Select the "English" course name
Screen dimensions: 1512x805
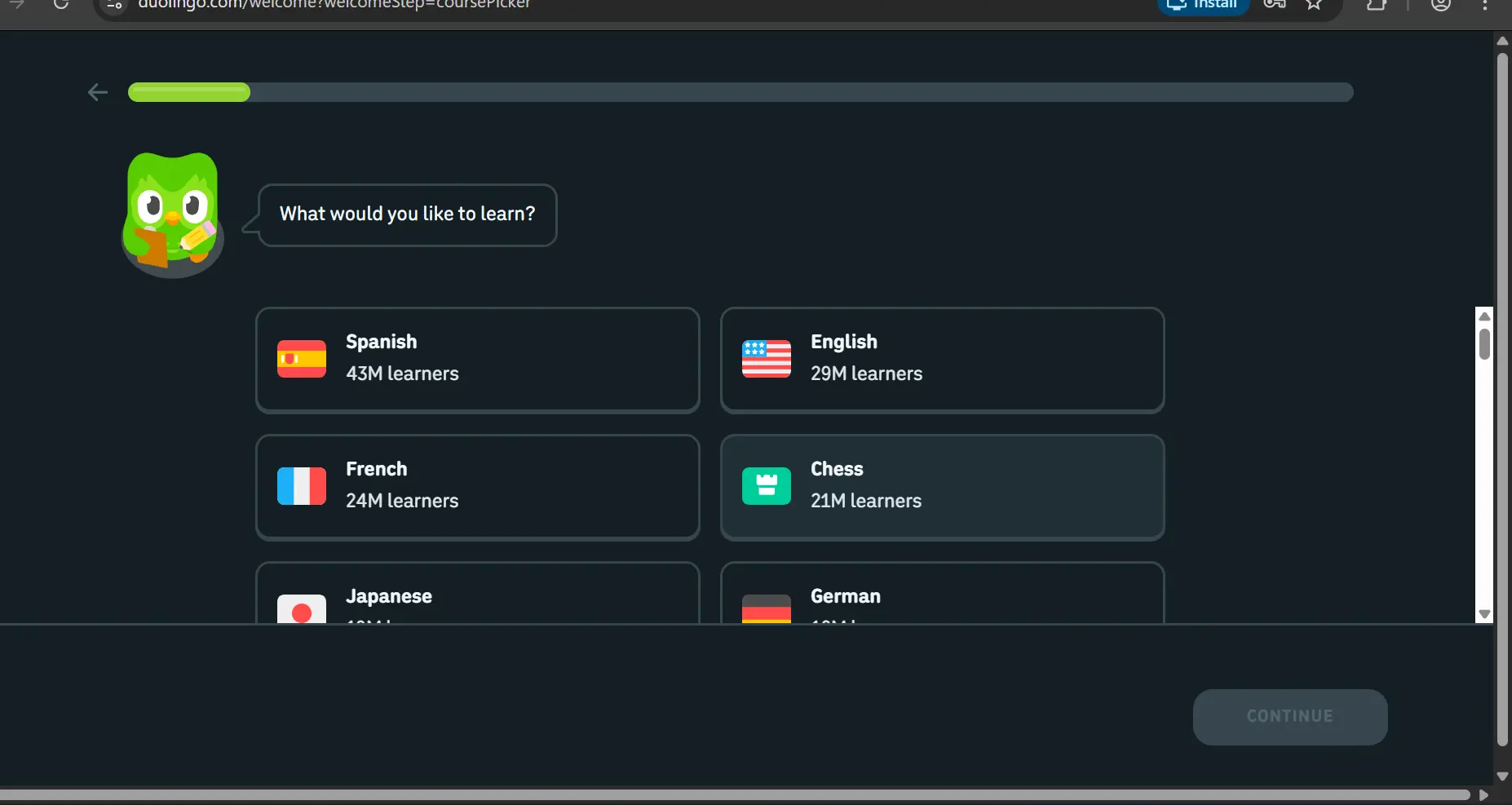pos(844,342)
